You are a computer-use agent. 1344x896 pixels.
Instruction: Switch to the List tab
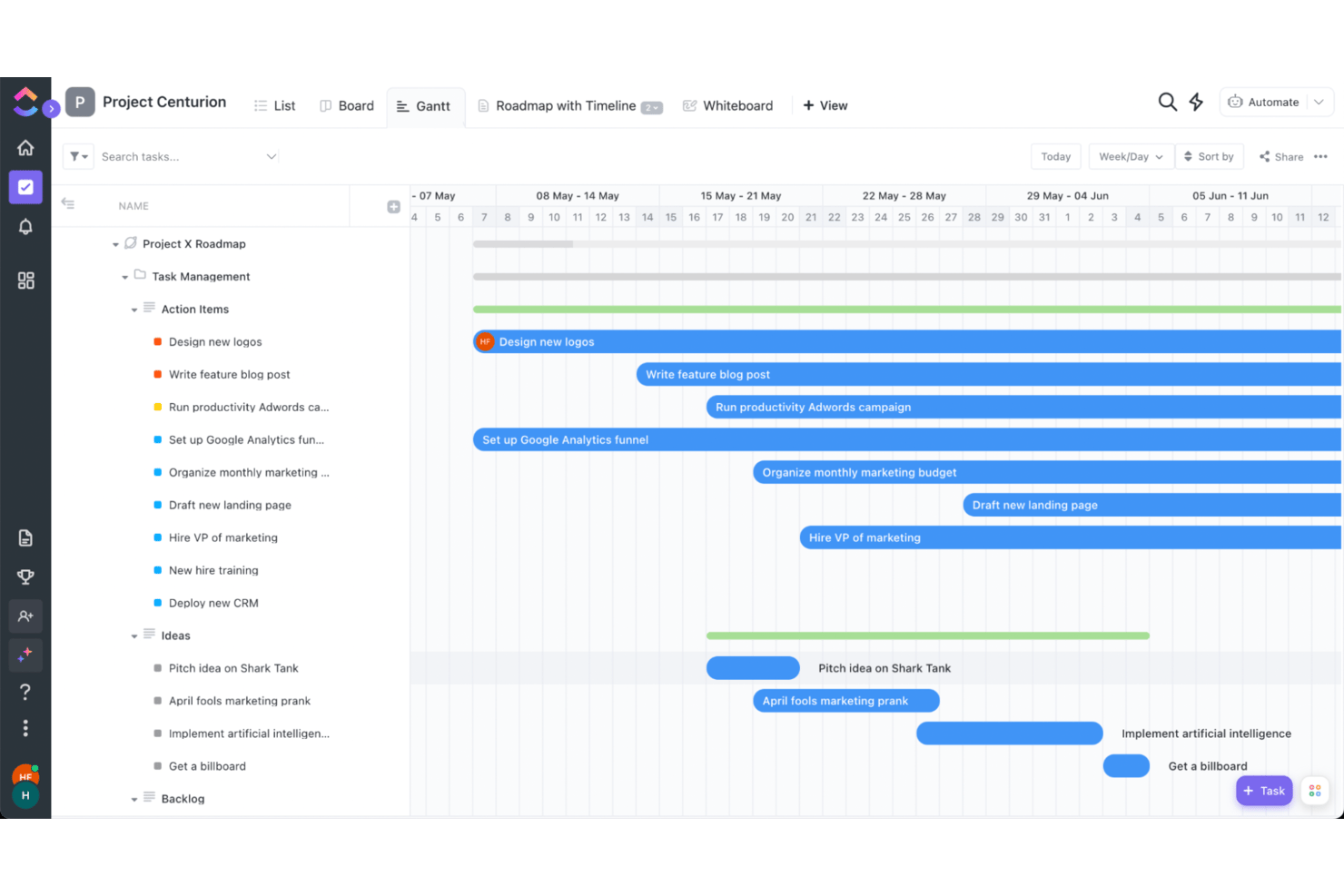pos(274,106)
